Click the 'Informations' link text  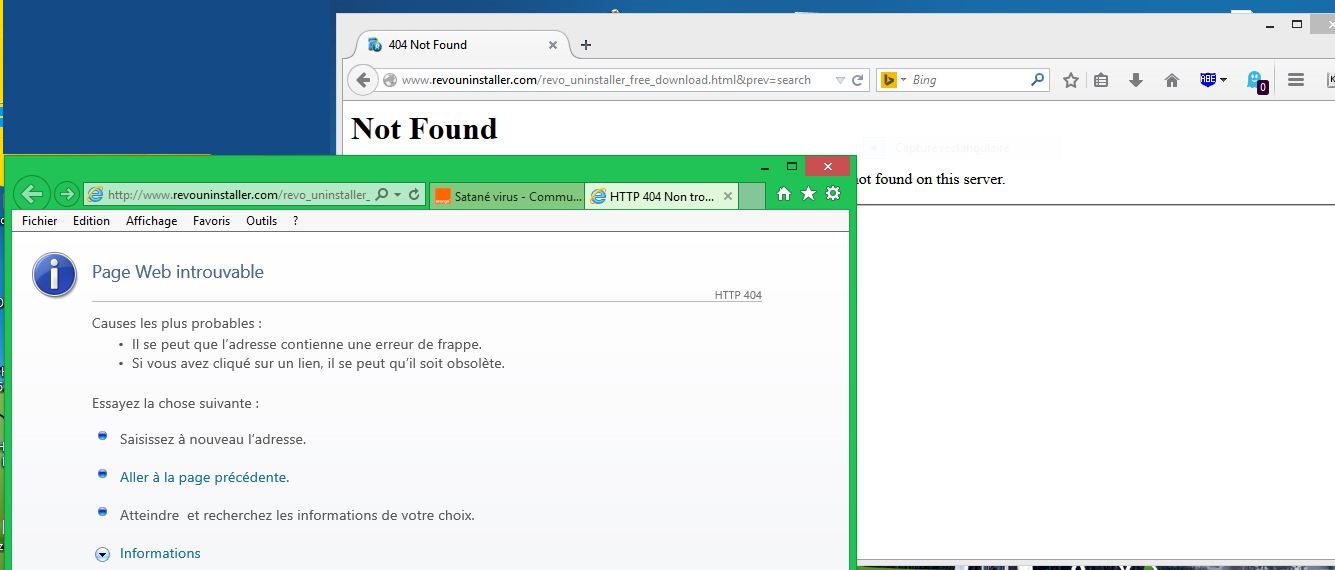tap(160, 553)
